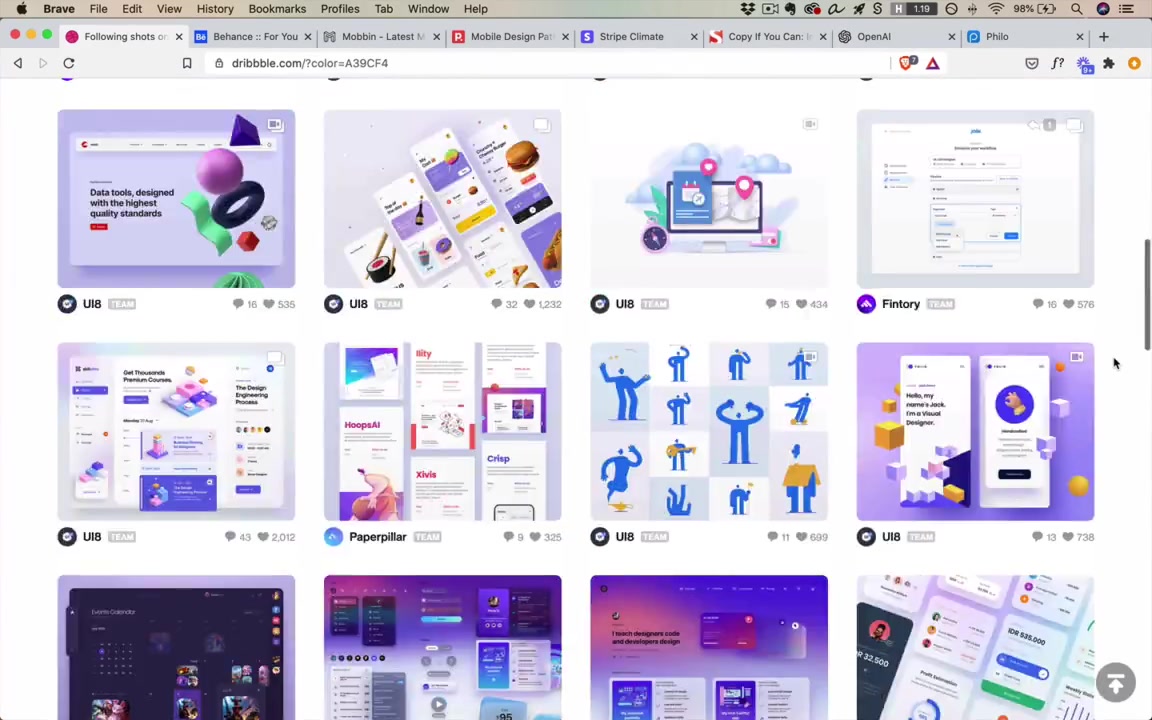Viewport: 1152px width, 720px height.
Task: Open the Fintory workflow form shot
Action: point(975,198)
